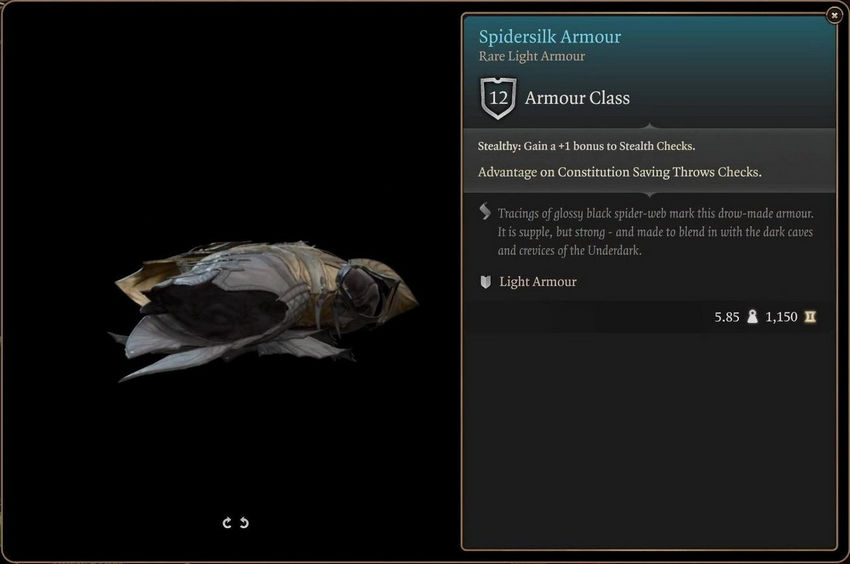Click the Rare Light Armour subtitle
850x564 pixels.
click(532, 56)
